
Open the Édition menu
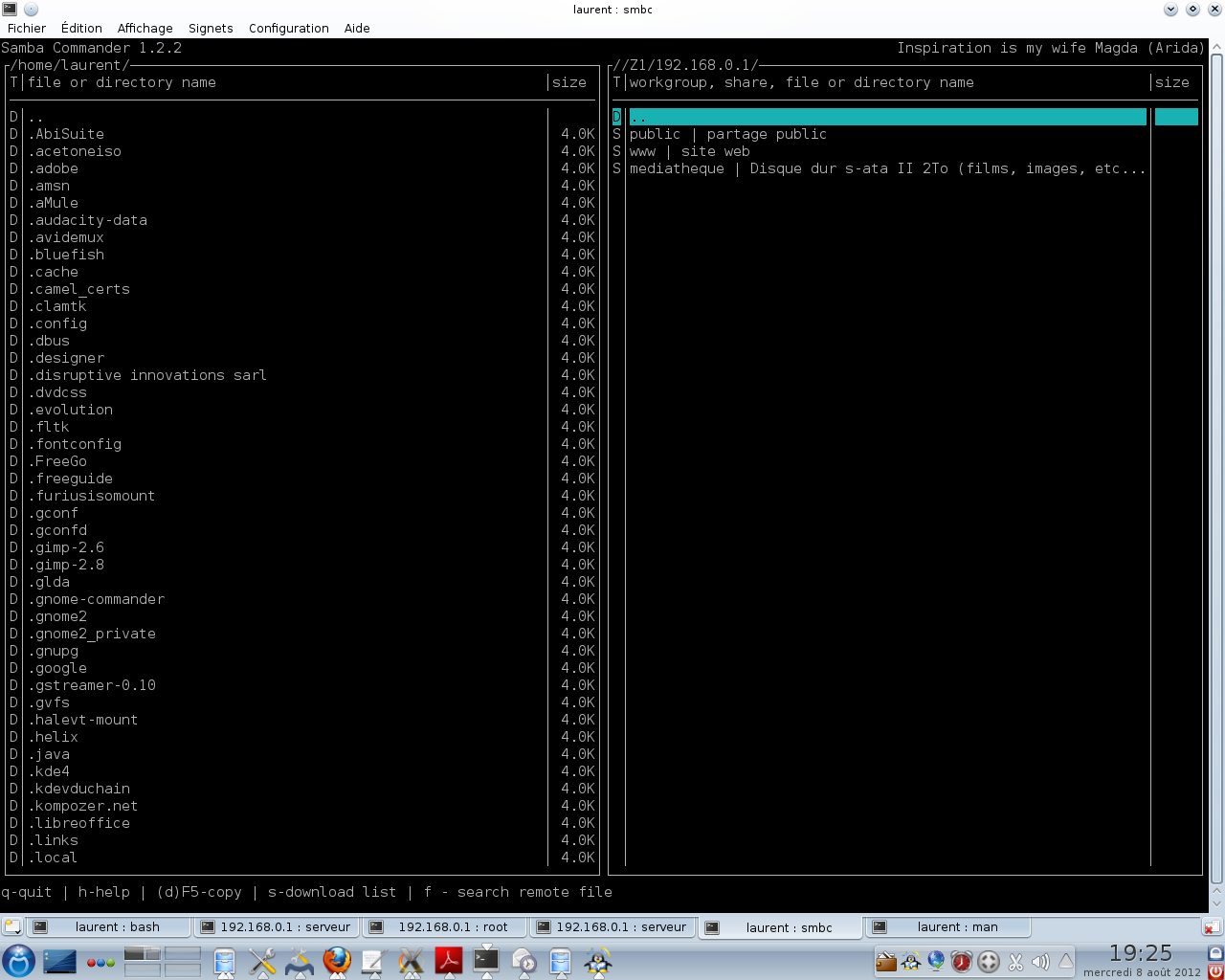[x=81, y=28]
